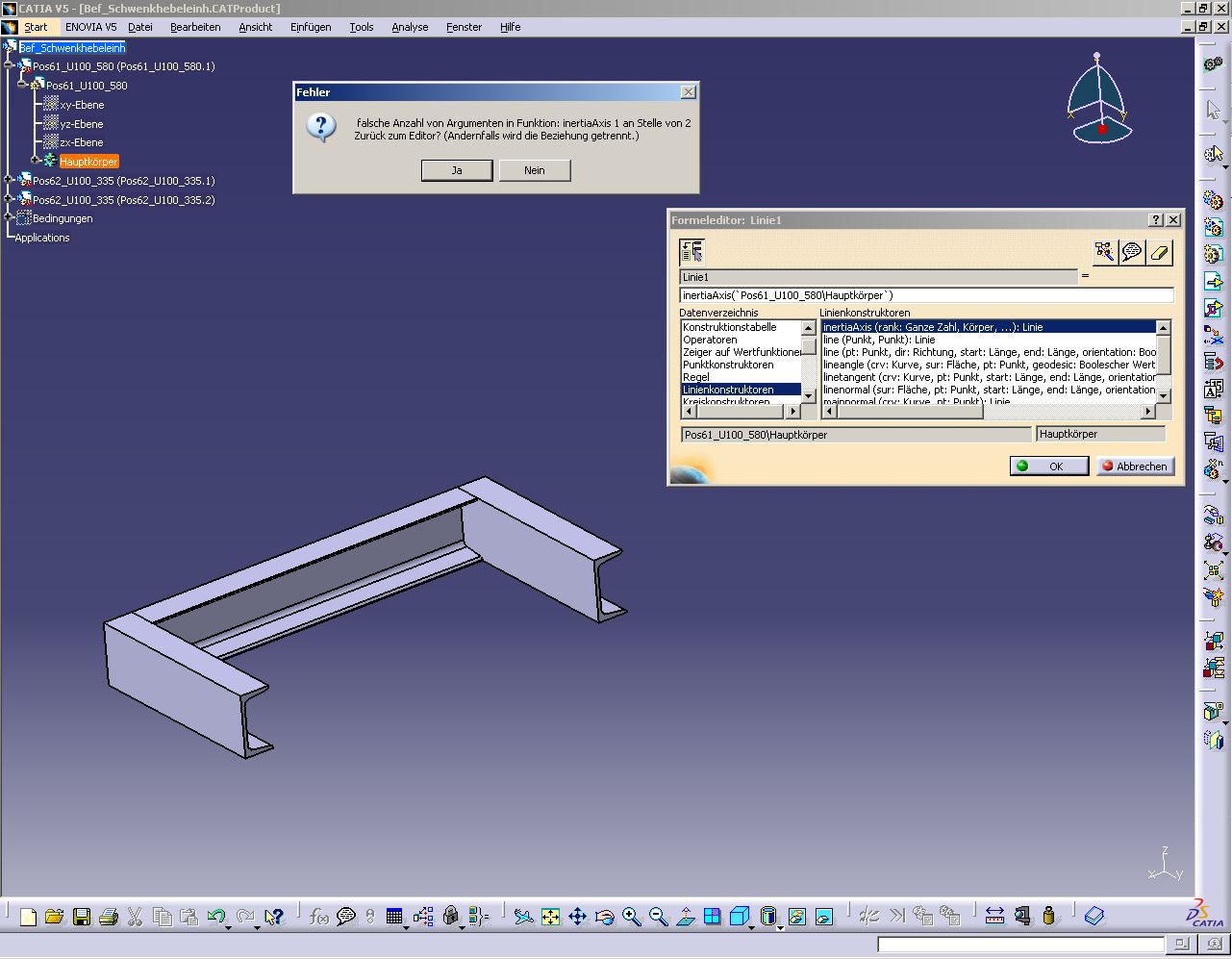Open the Hilfe menu

pyautogui.click(x=510, y=27)
